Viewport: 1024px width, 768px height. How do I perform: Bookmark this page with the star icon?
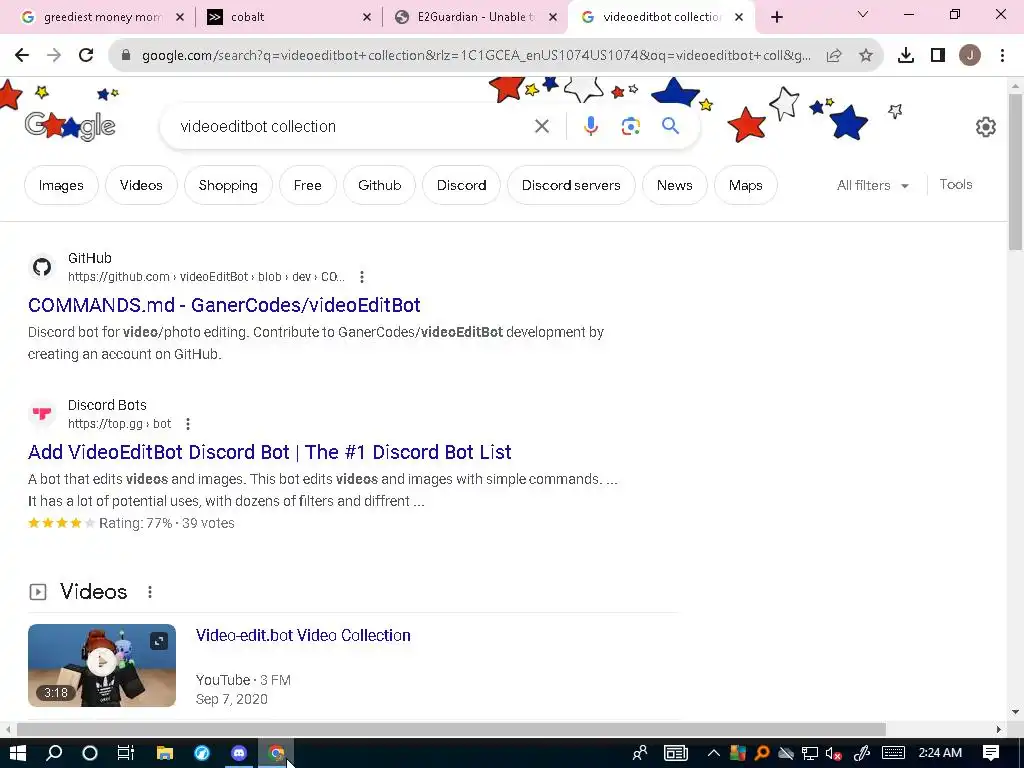[865, 56]
